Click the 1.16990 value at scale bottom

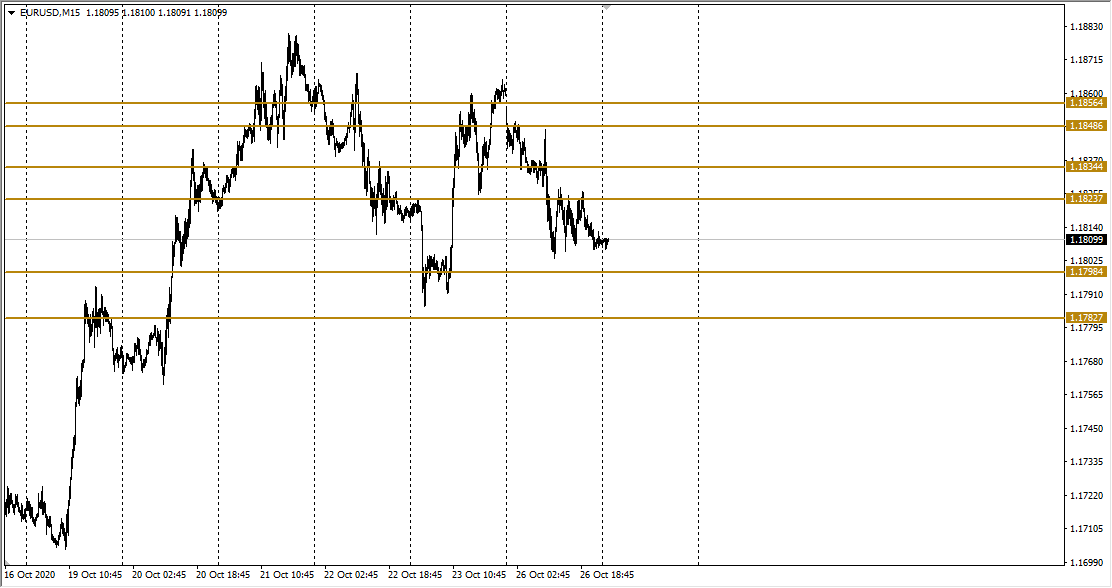pyautogui.click(x=1086, y=562)
